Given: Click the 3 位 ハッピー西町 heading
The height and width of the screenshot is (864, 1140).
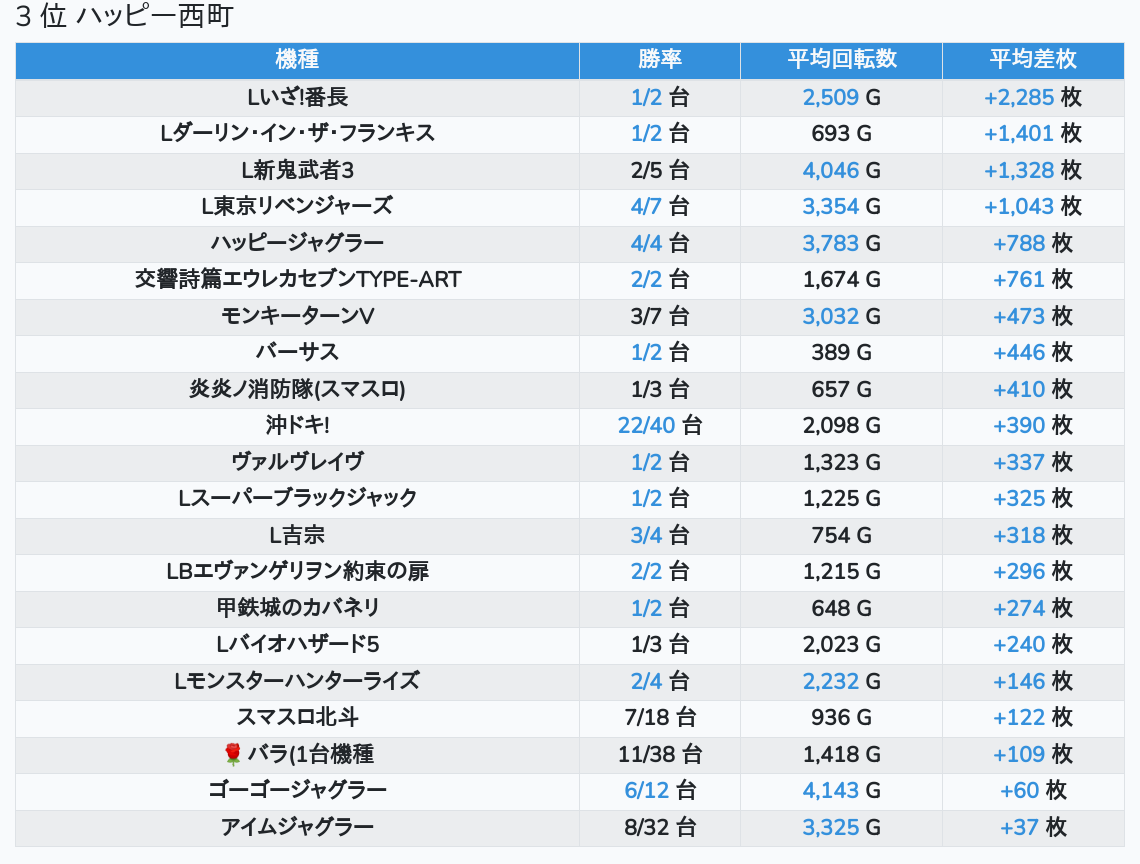Looking at the screenshot, I should pos(124,17).
